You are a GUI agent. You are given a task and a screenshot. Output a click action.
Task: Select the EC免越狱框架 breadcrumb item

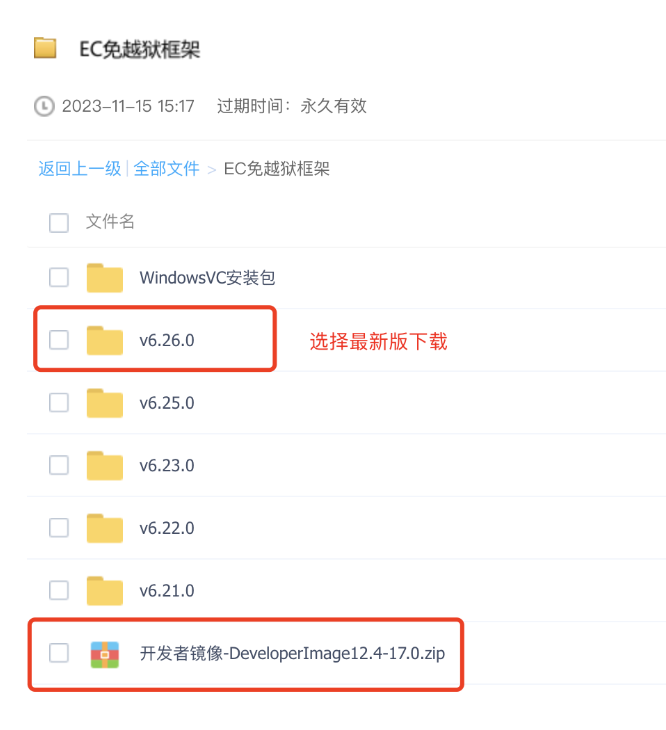tap(276, 169)
